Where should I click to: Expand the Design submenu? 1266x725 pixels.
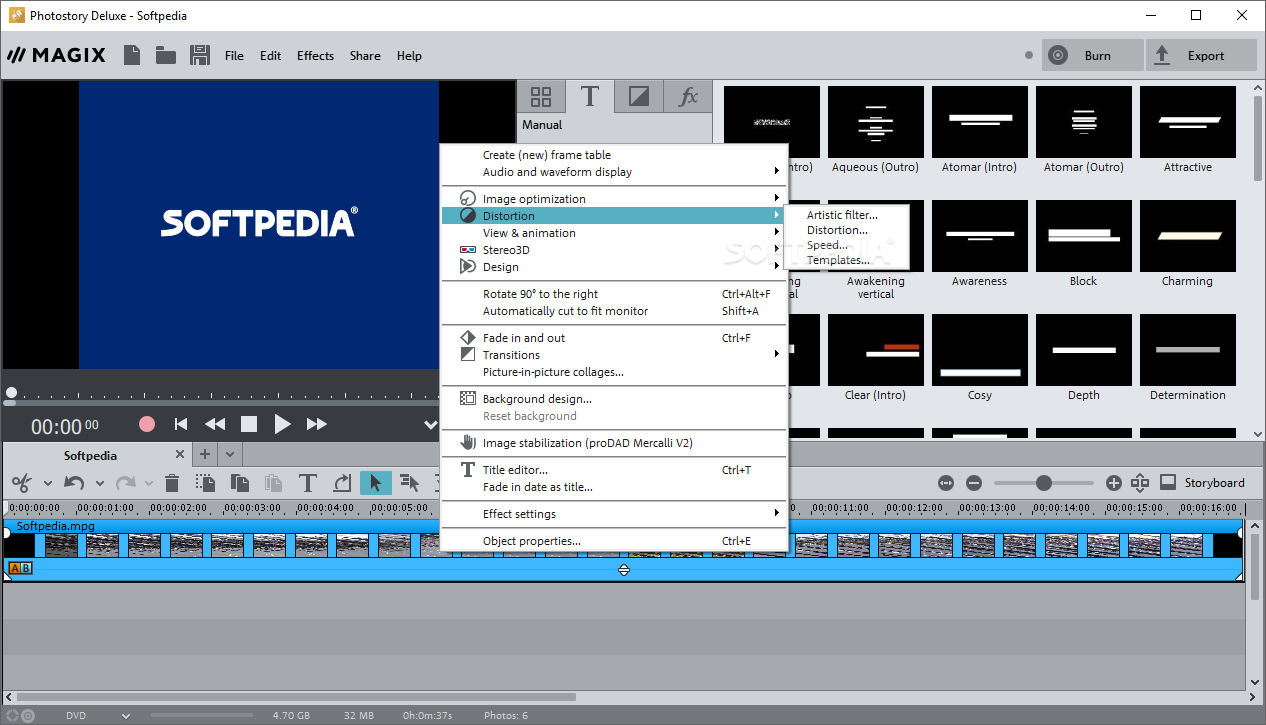615,267
